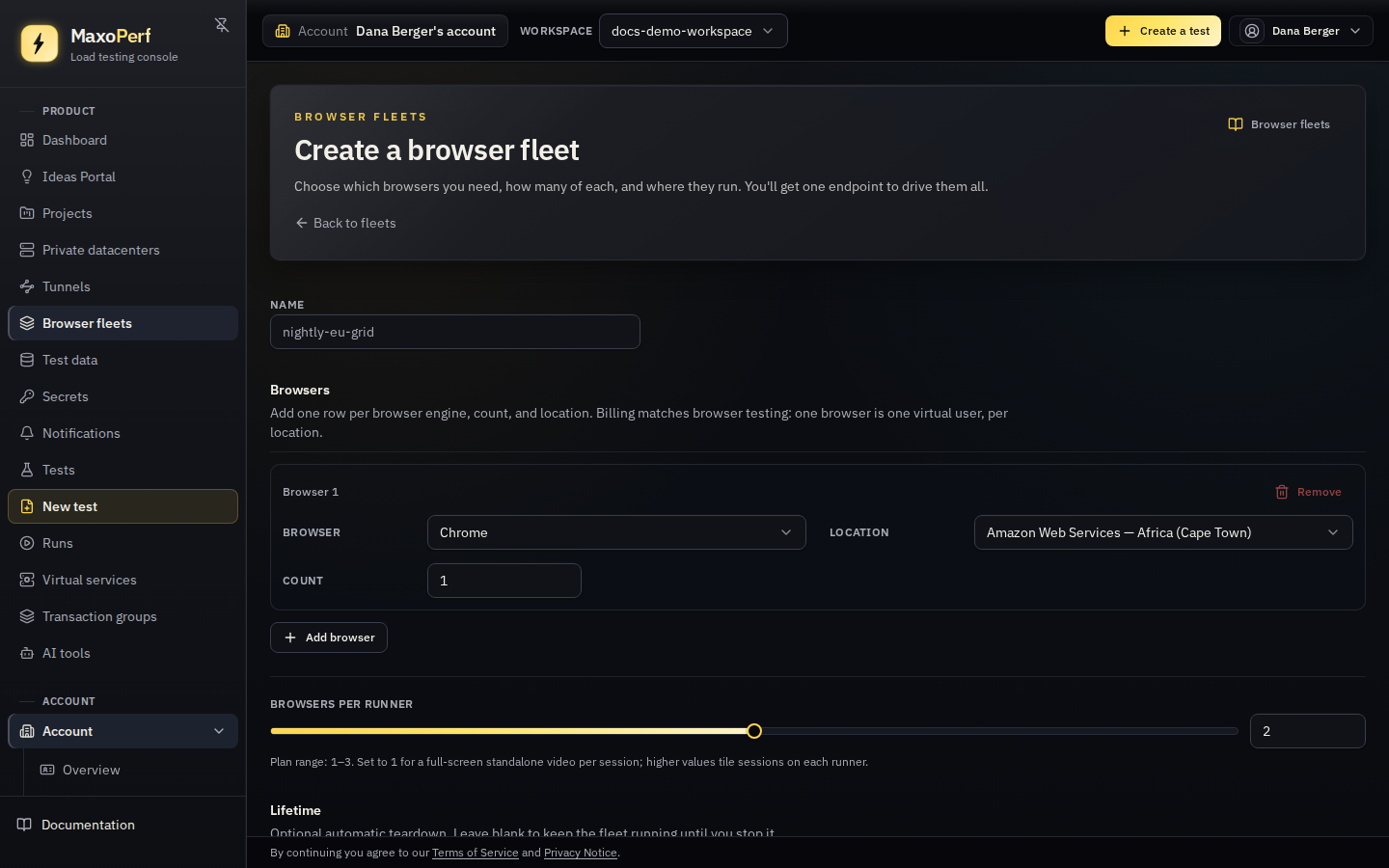This screenshot has height=868, width=1389.
Task: Click the AI tools robot icon
Action: pyautogui.click(x=27, y=653)
